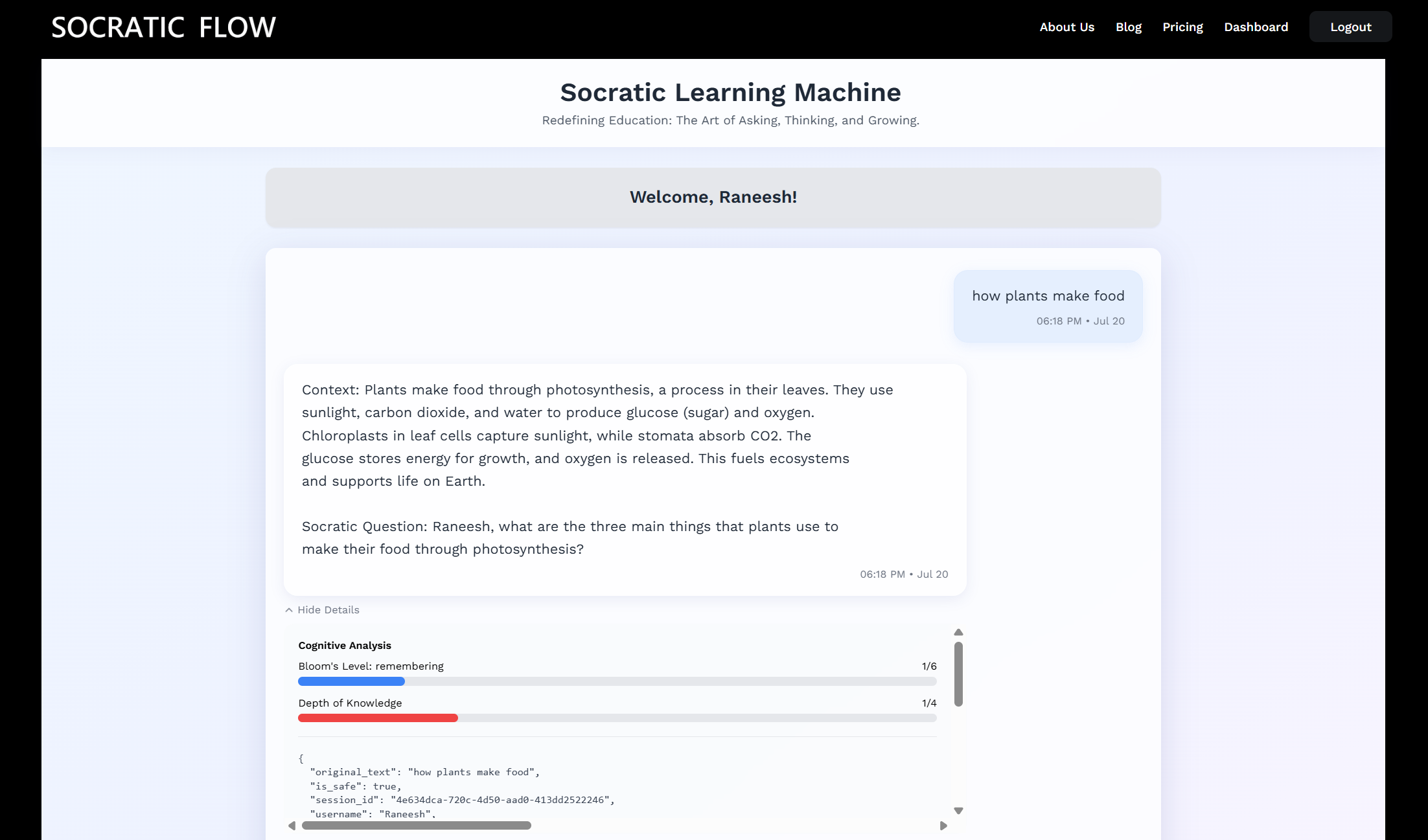Click the session_id line in JSON
This screenshot has width=1428, height=840.
click(x=462, y=800)
